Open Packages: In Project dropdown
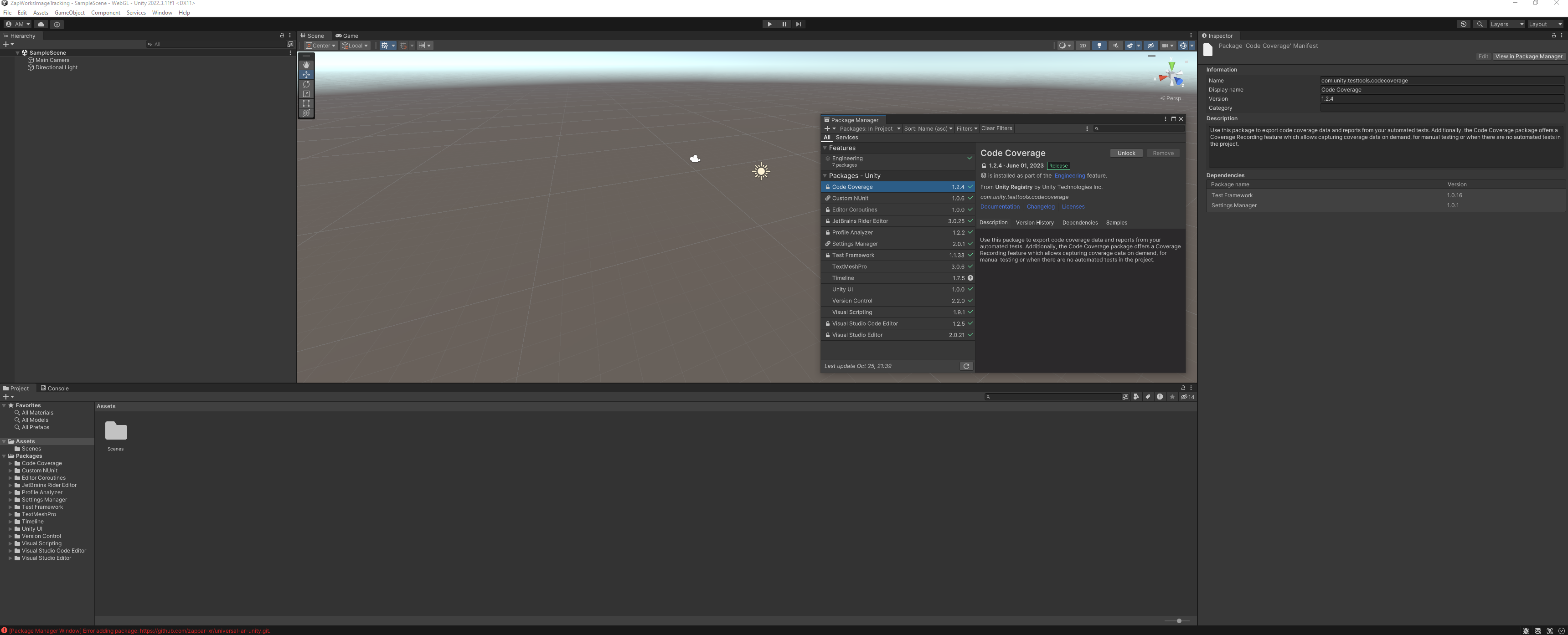Viewport: 1568px width, 635px height. click(869, 128)
